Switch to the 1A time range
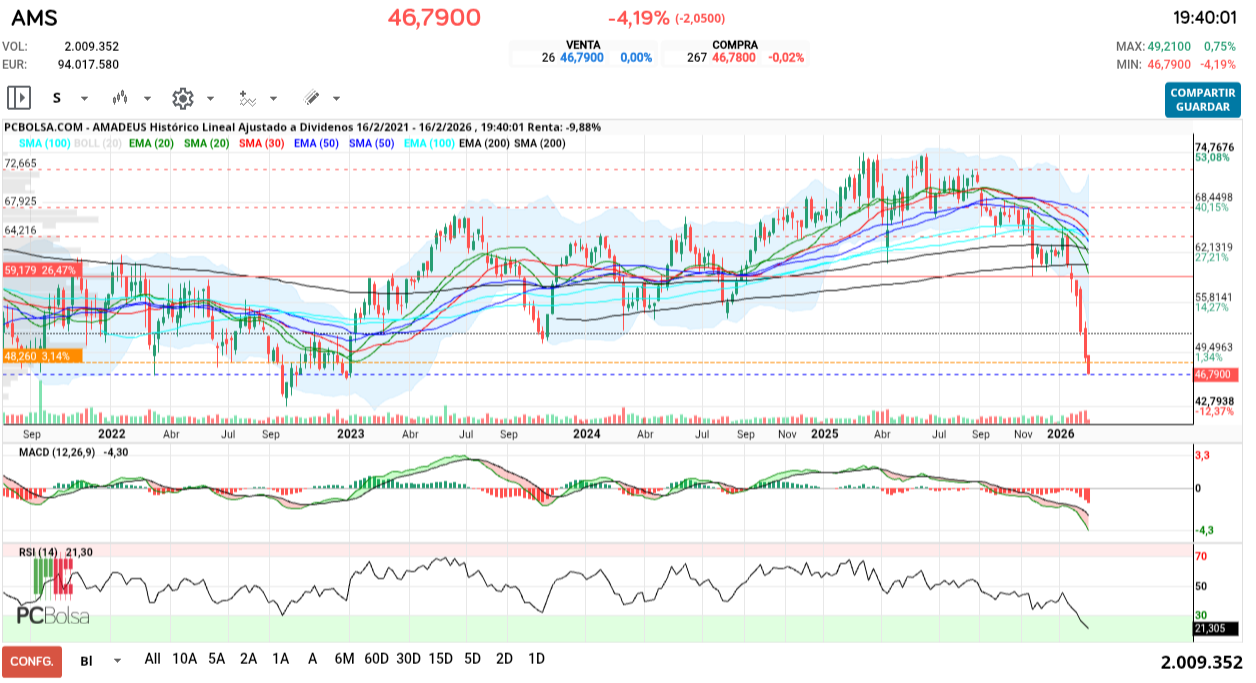Viewport: 1256px width, 683px height. [280, 659]
